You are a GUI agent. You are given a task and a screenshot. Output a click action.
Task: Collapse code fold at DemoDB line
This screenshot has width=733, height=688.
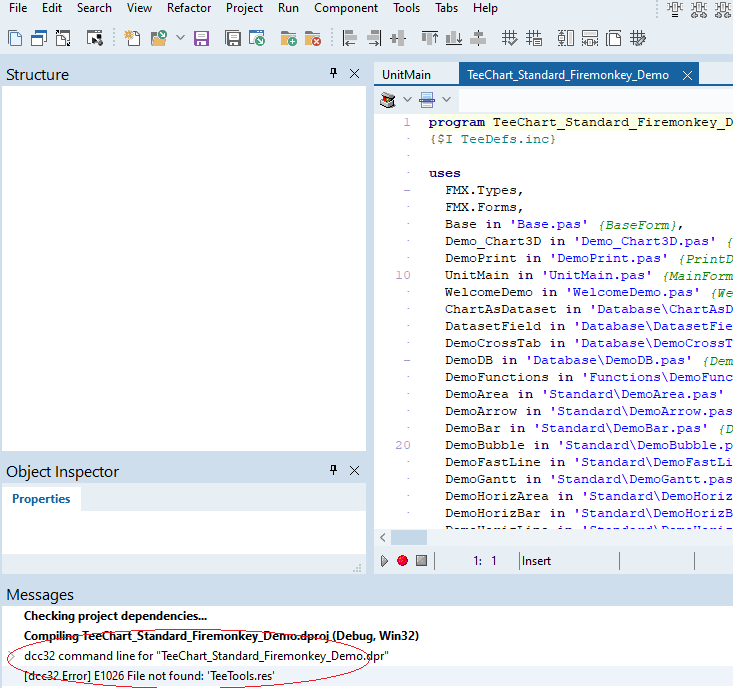[x=407, y=360]
